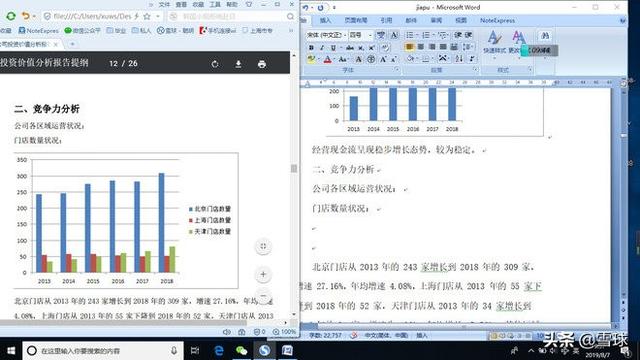The height and width of the screenshot is (360, 640).
Task: Rotate the PDF page
Action: pyautogui.click(x=215, y=64)
